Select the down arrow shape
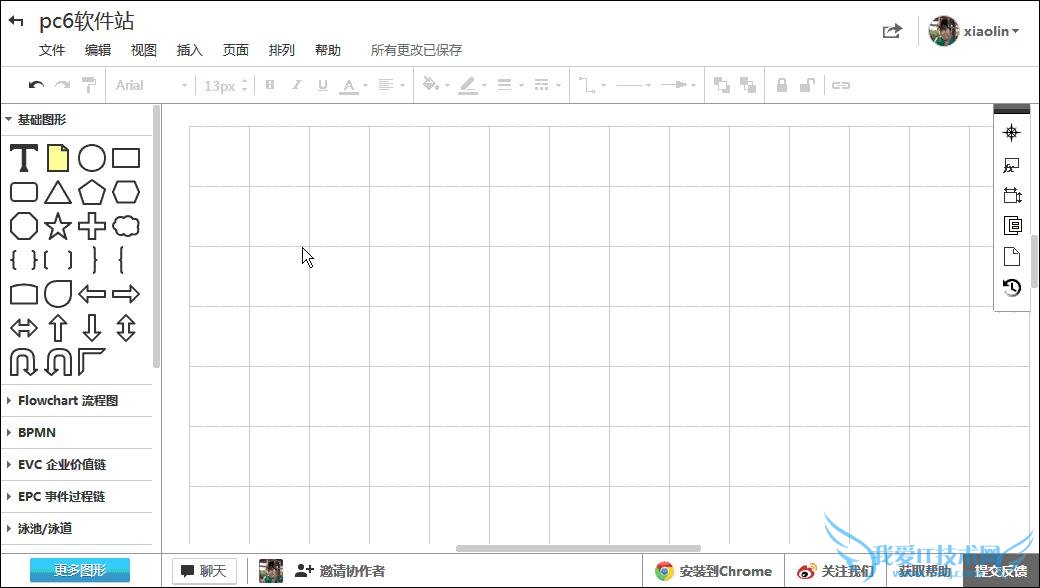The height and width of the screenshot is (588, 1040). [x=92, y=328]
